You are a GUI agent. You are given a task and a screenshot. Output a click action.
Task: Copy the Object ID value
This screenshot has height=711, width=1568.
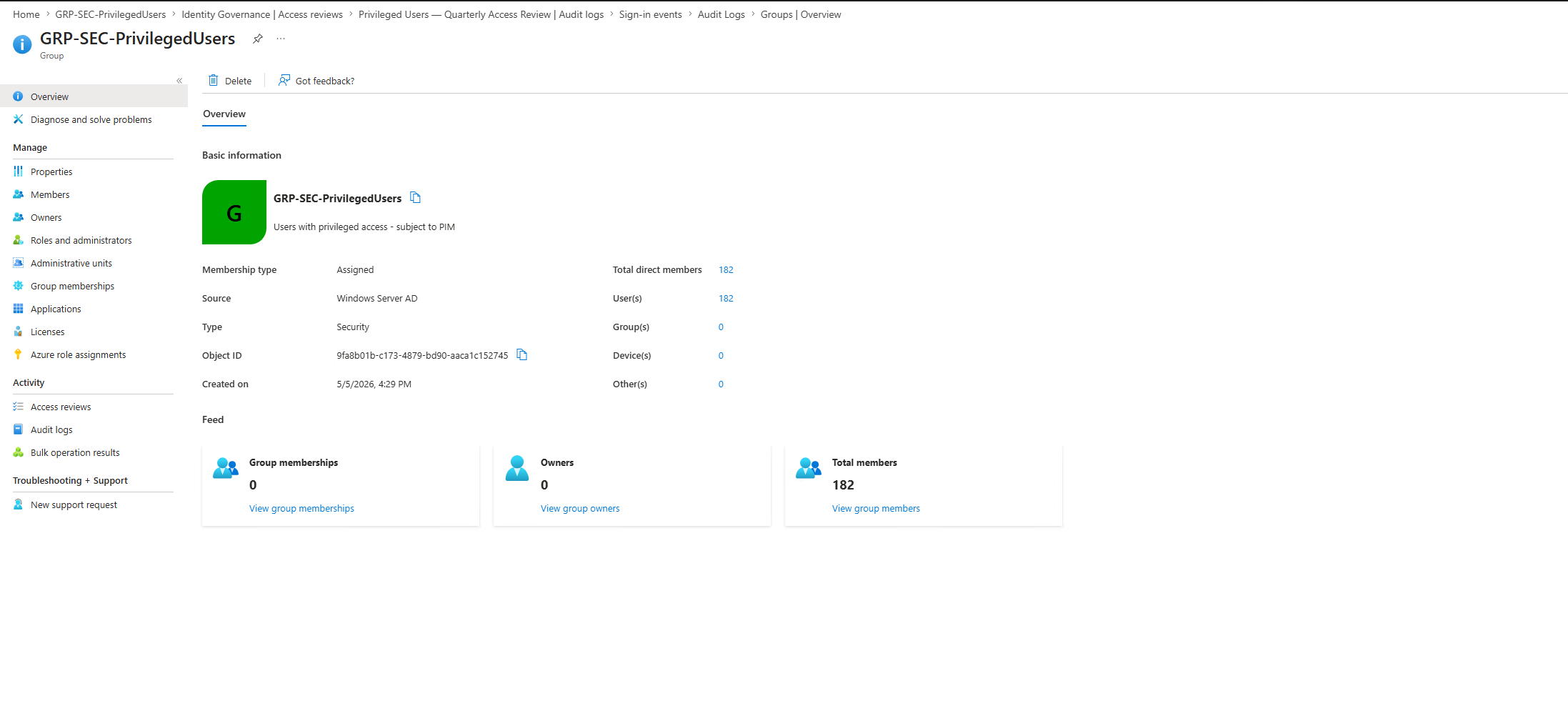[522, 354]
